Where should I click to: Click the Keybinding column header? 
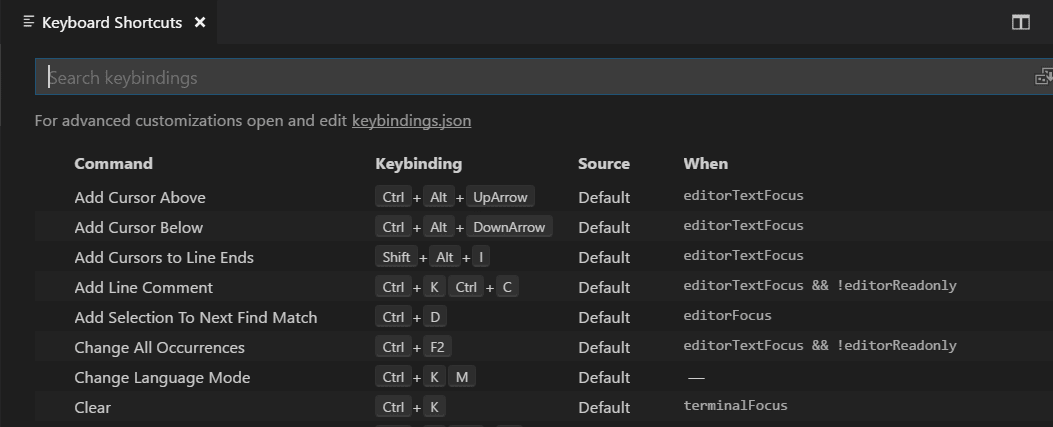coord(418,163)
